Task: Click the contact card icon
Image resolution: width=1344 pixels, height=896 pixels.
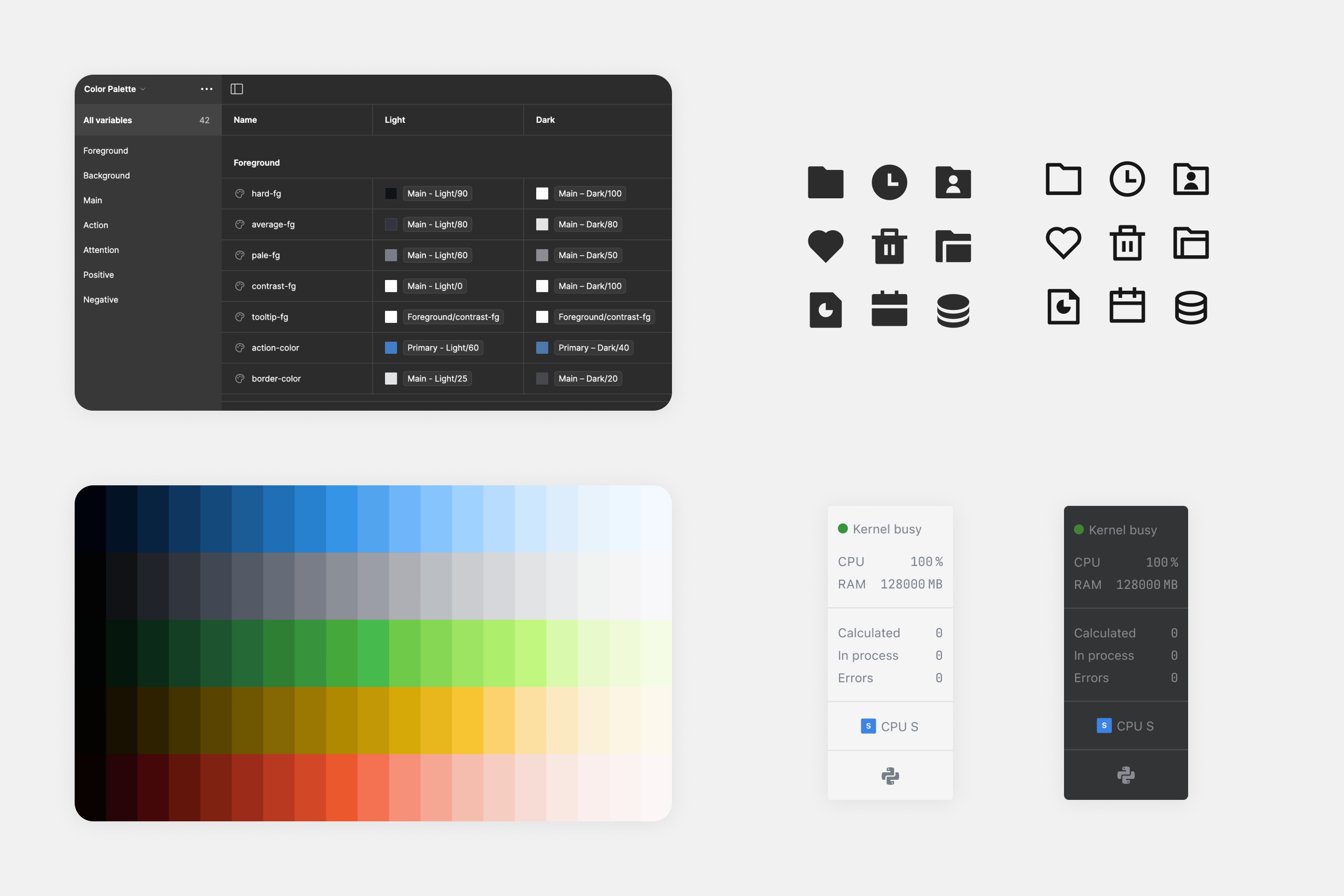Action: tap(953, 182)
